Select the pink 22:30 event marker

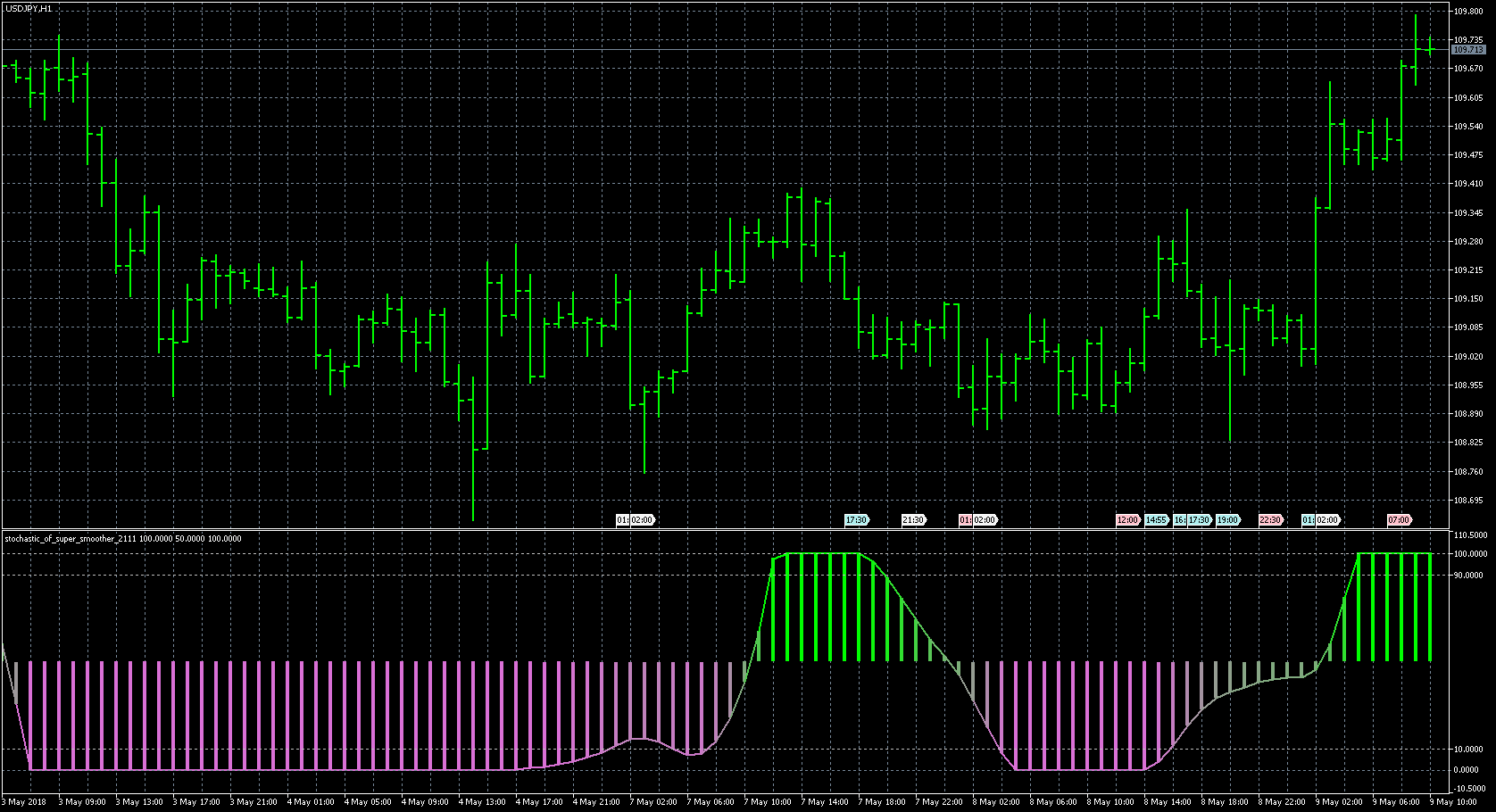(x=1270, y=520)
